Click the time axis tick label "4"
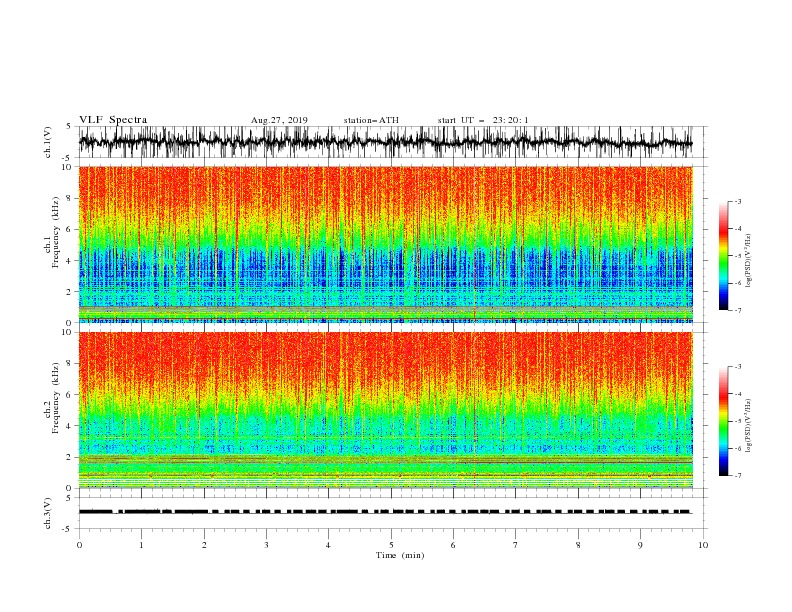The height and width of the screenshot is (612, 792). (328, 545)
